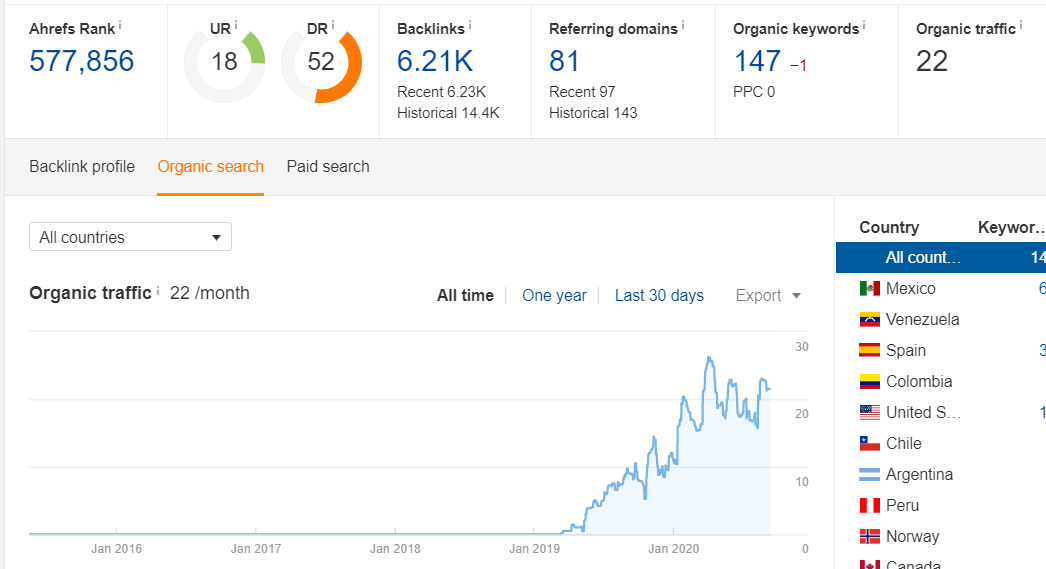1046x569 pixels.
Task: Click info icon beside Organic traffic chart heading
Action: (158, 290)
